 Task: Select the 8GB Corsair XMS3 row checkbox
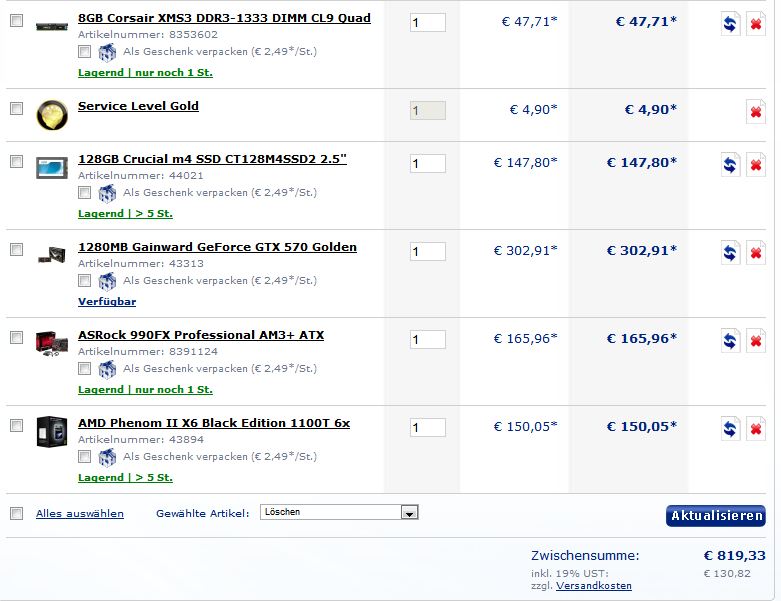(x=16, y=20)
